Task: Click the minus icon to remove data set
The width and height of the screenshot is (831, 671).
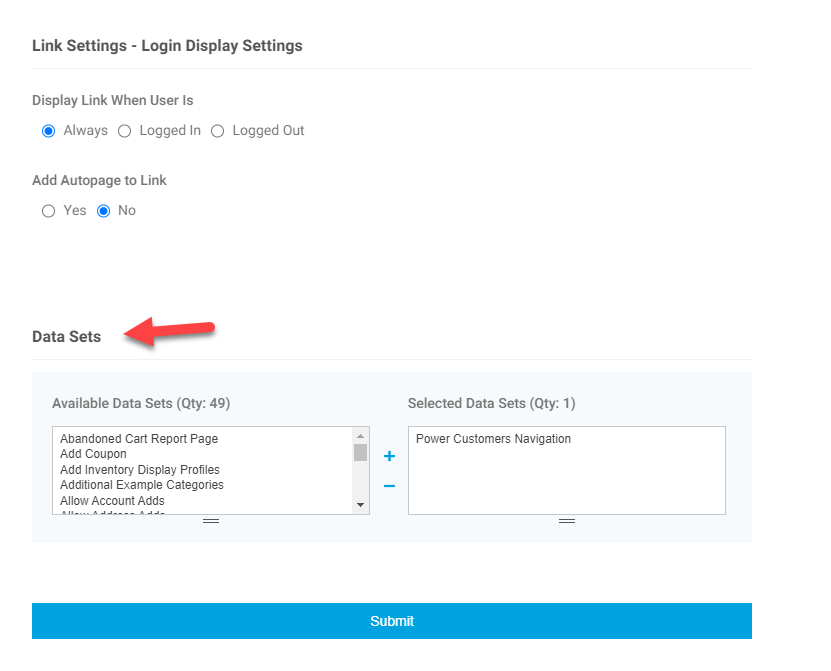Action: pos(390,486)
